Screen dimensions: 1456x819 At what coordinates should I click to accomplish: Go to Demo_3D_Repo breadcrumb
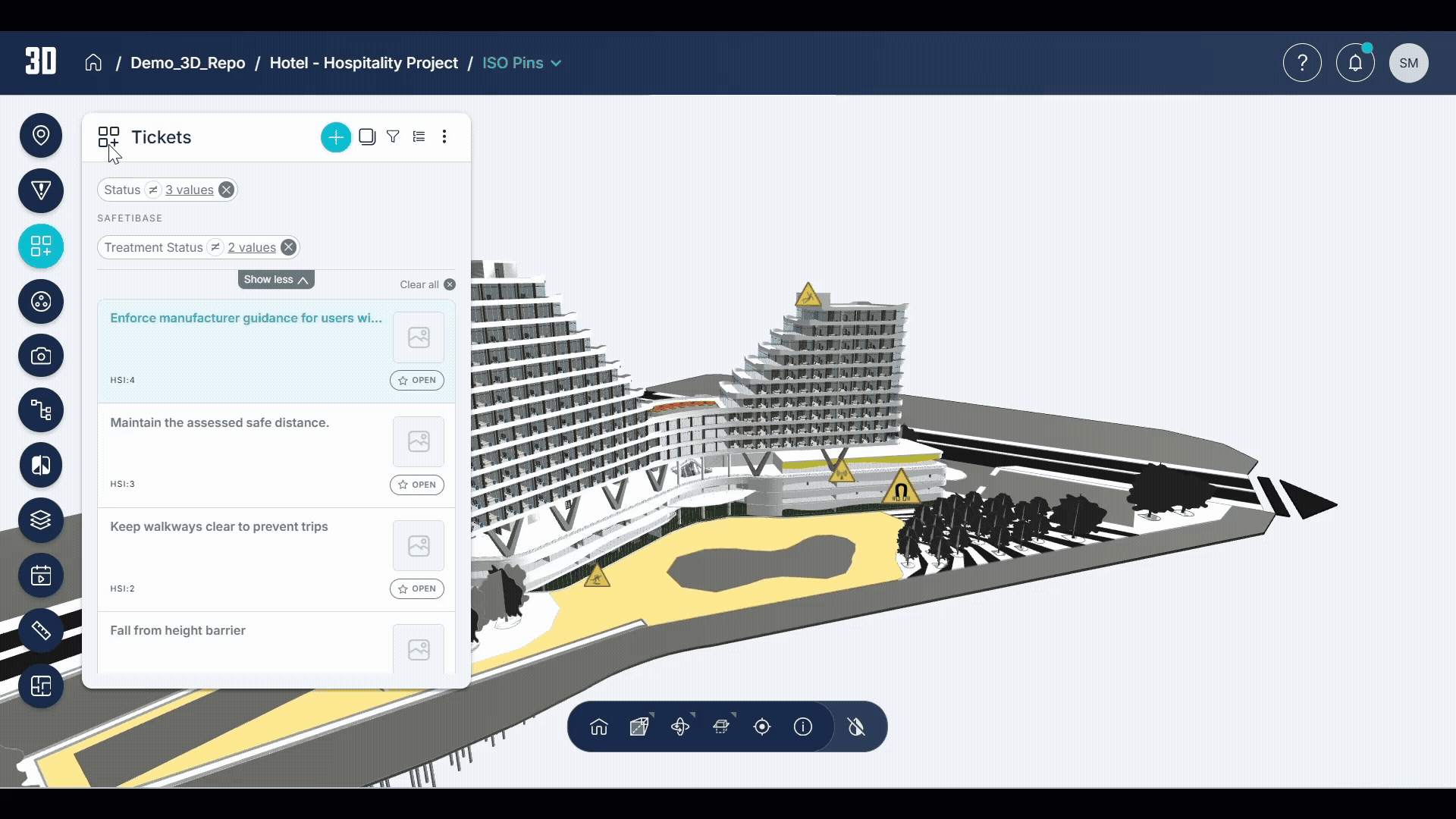coord(188,63)
